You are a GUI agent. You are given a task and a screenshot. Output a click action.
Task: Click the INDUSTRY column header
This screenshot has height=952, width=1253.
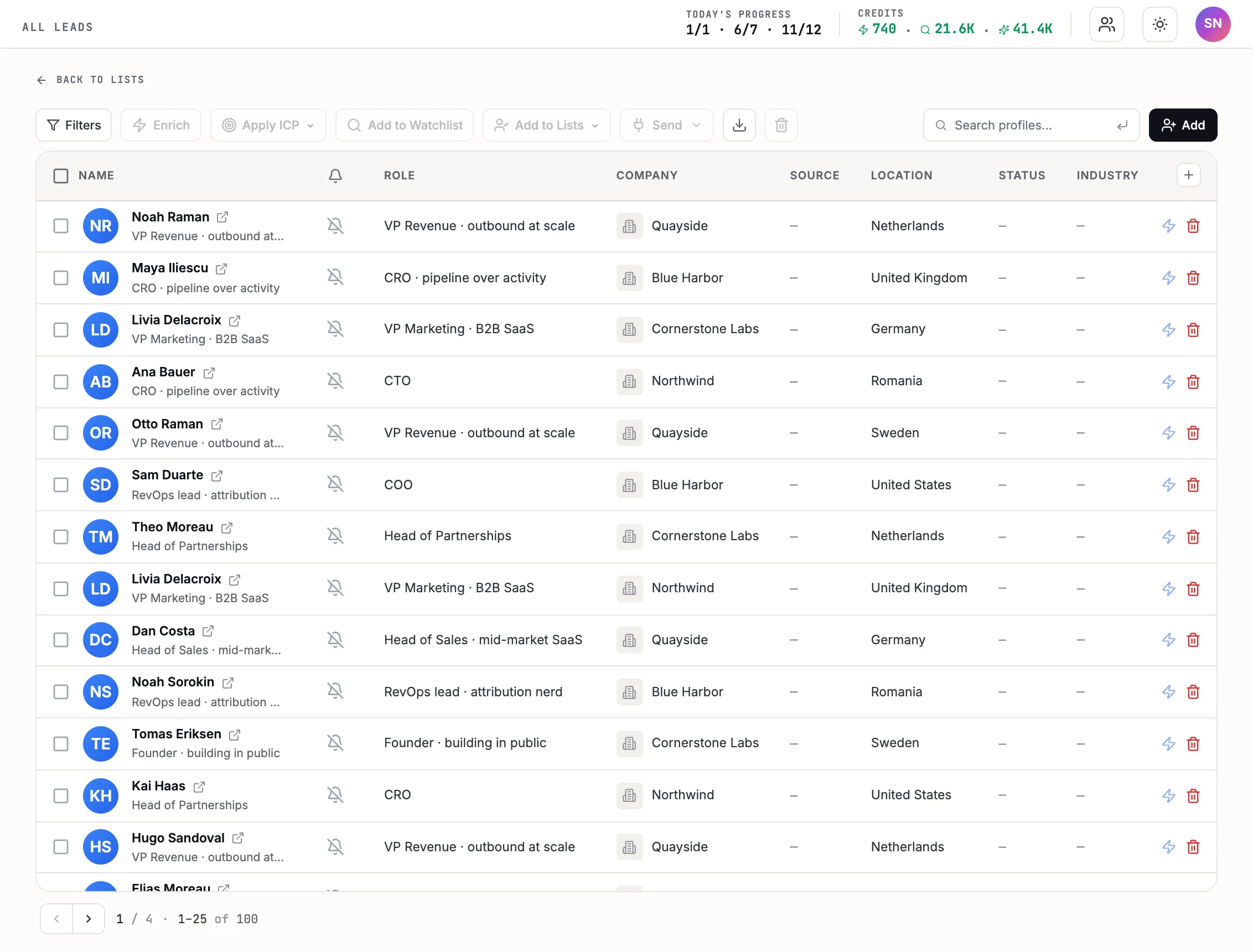point(1107,175)
